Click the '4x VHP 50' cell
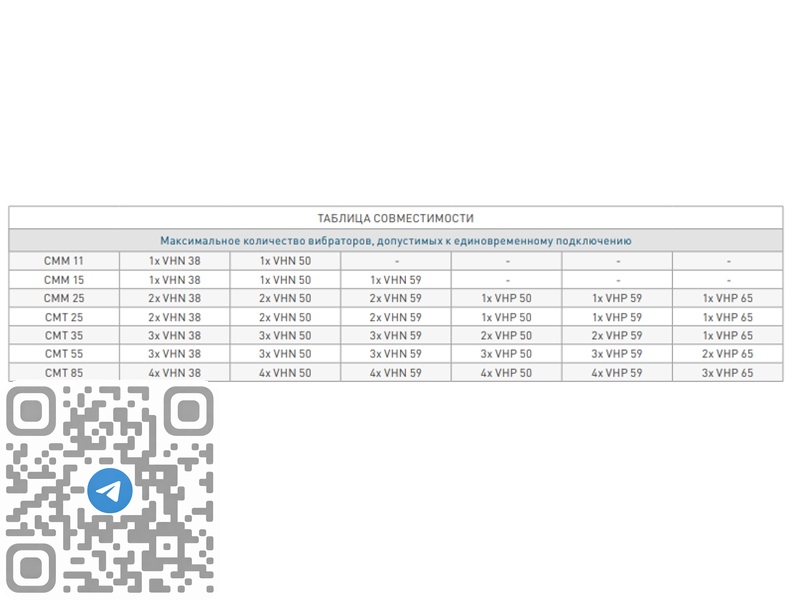Screen dimensions: 800x600 coord(506,373)
